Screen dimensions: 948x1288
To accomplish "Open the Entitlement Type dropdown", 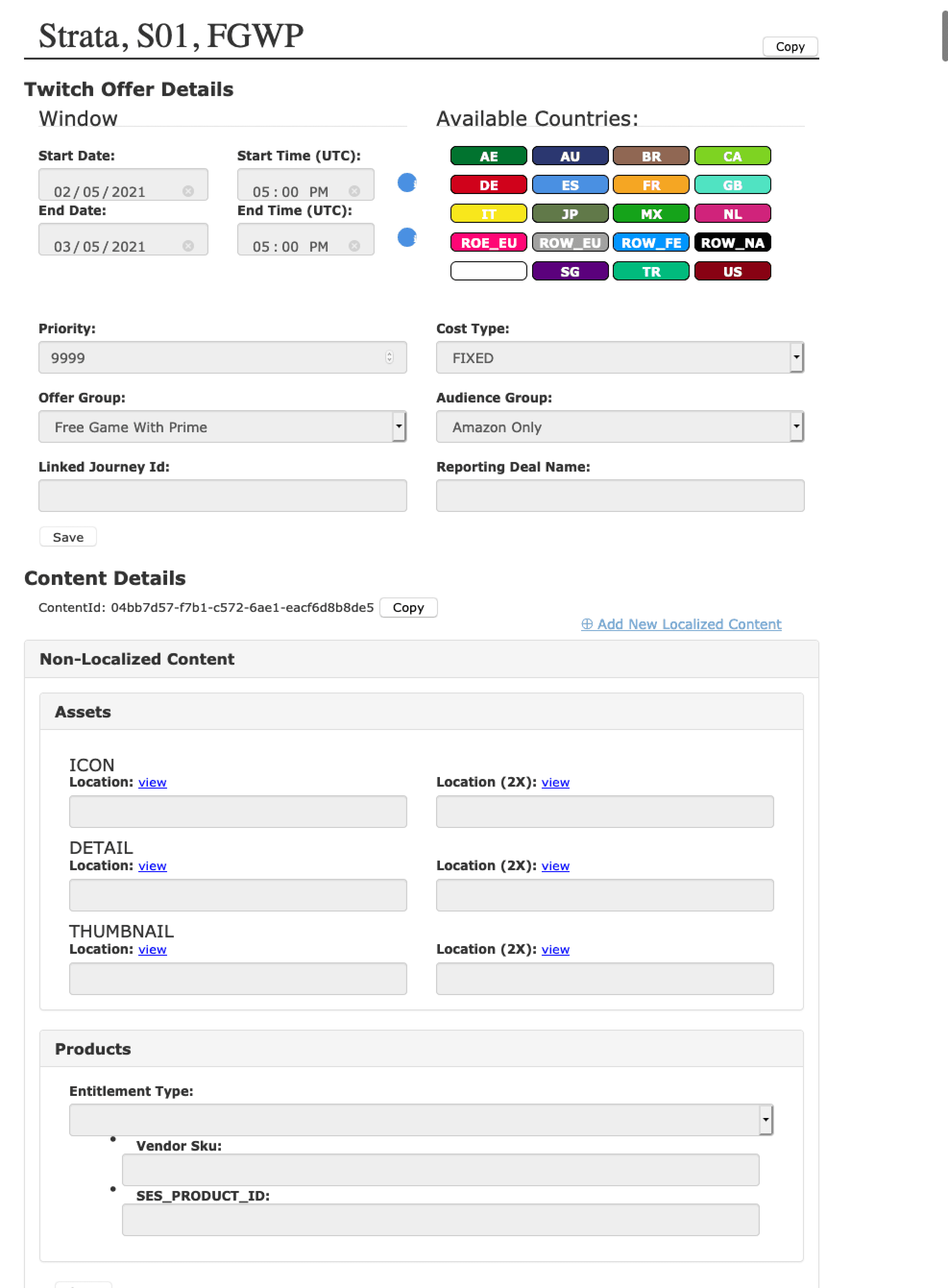I will pyautogui.click(x=421, y=1119).
